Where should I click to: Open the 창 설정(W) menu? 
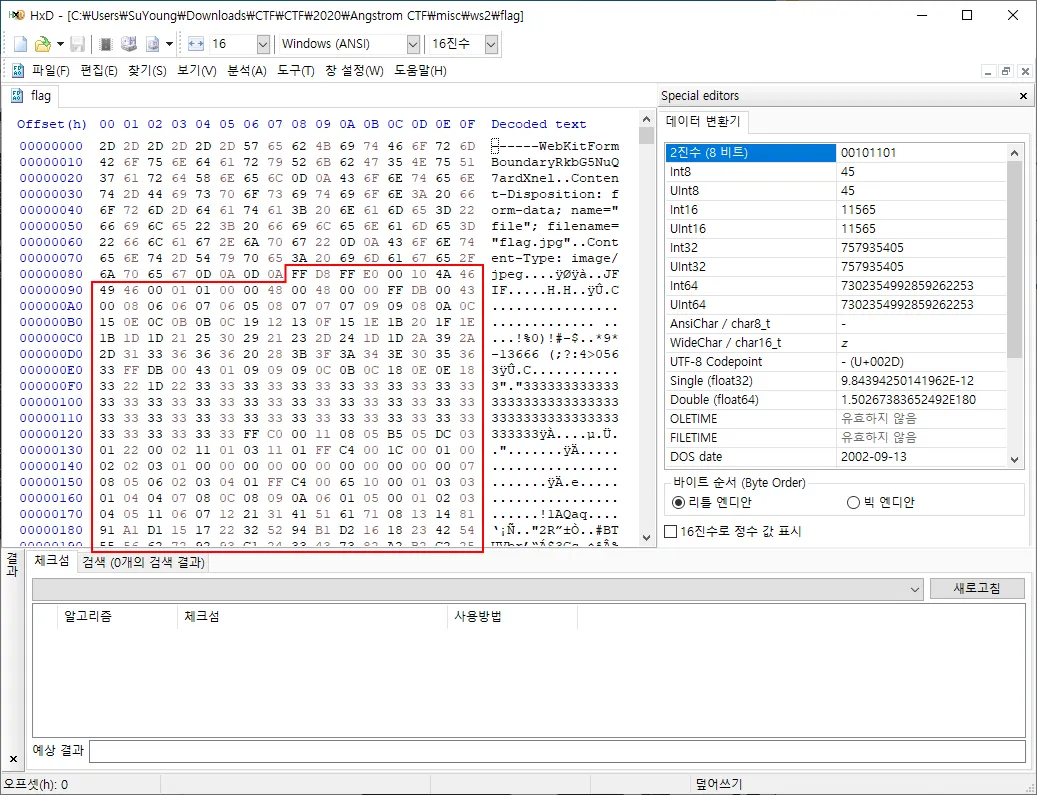click(x=354, y=71)
